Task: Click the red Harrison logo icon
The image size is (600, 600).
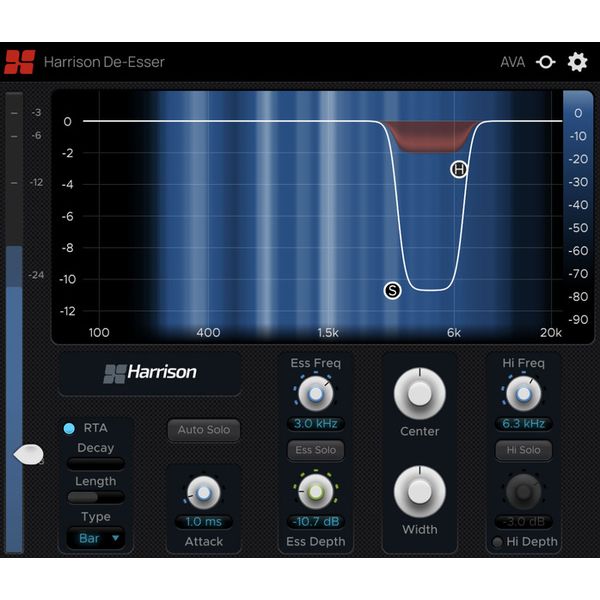Action: click(x=20, y=62)
